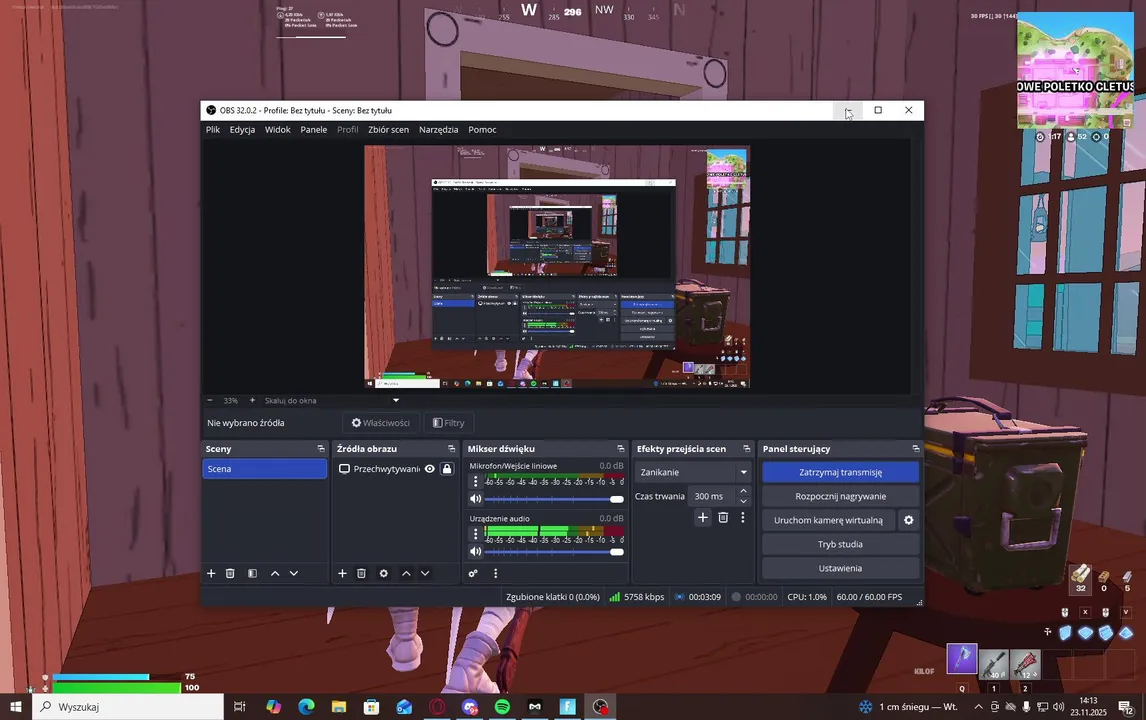This screenshot has width=1146, height=720.
Task: Remove scene transition with the trash icon
Action: point(723,518)
